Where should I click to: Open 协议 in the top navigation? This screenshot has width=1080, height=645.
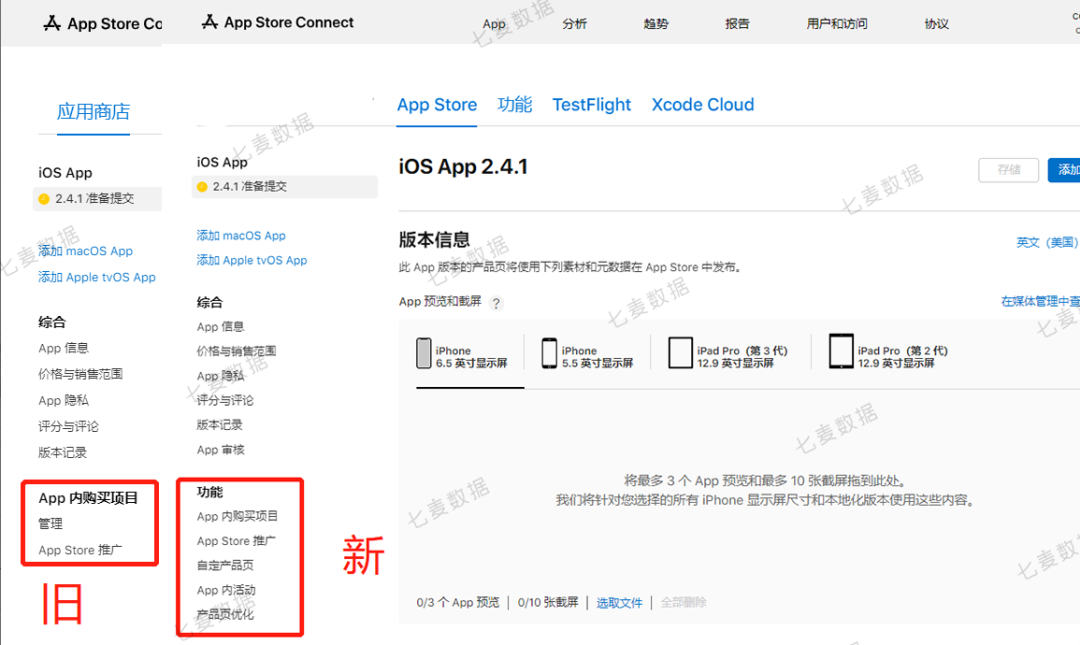937,23
